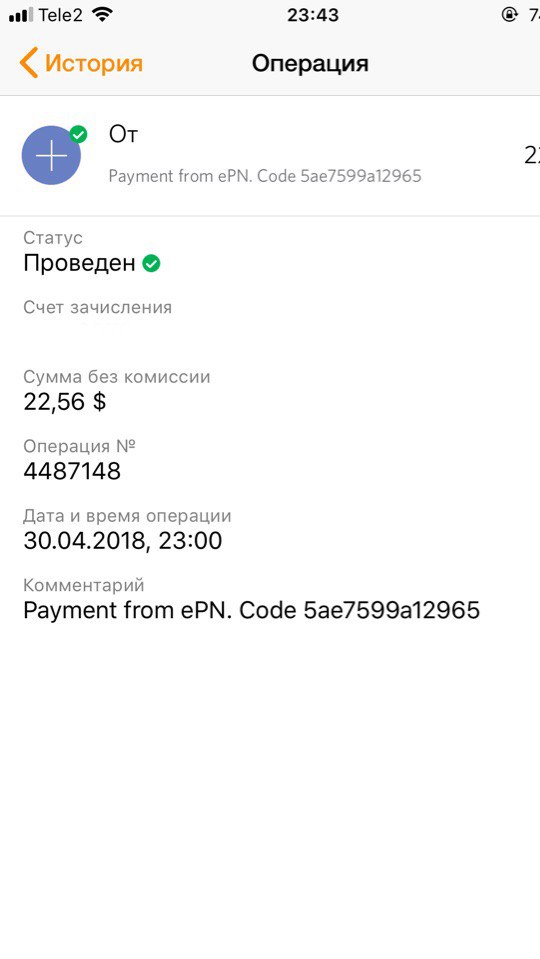Select the От sender label
This screenshot has width=540, height=959.
coord(124,135)
